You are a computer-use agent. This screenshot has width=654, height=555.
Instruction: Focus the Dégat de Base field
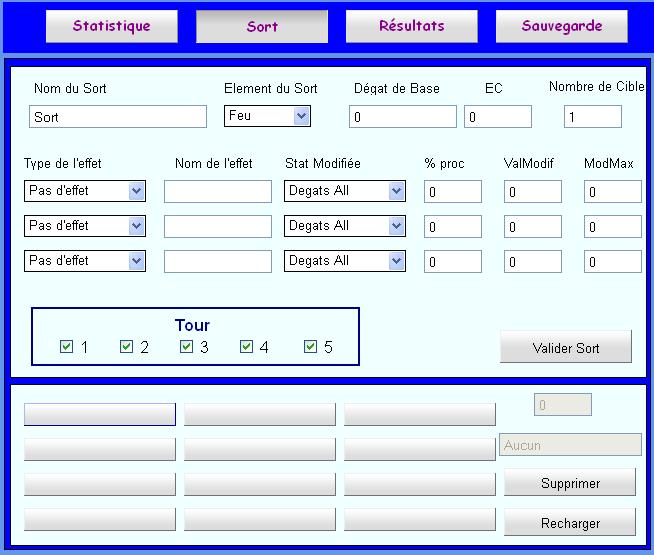402,117
